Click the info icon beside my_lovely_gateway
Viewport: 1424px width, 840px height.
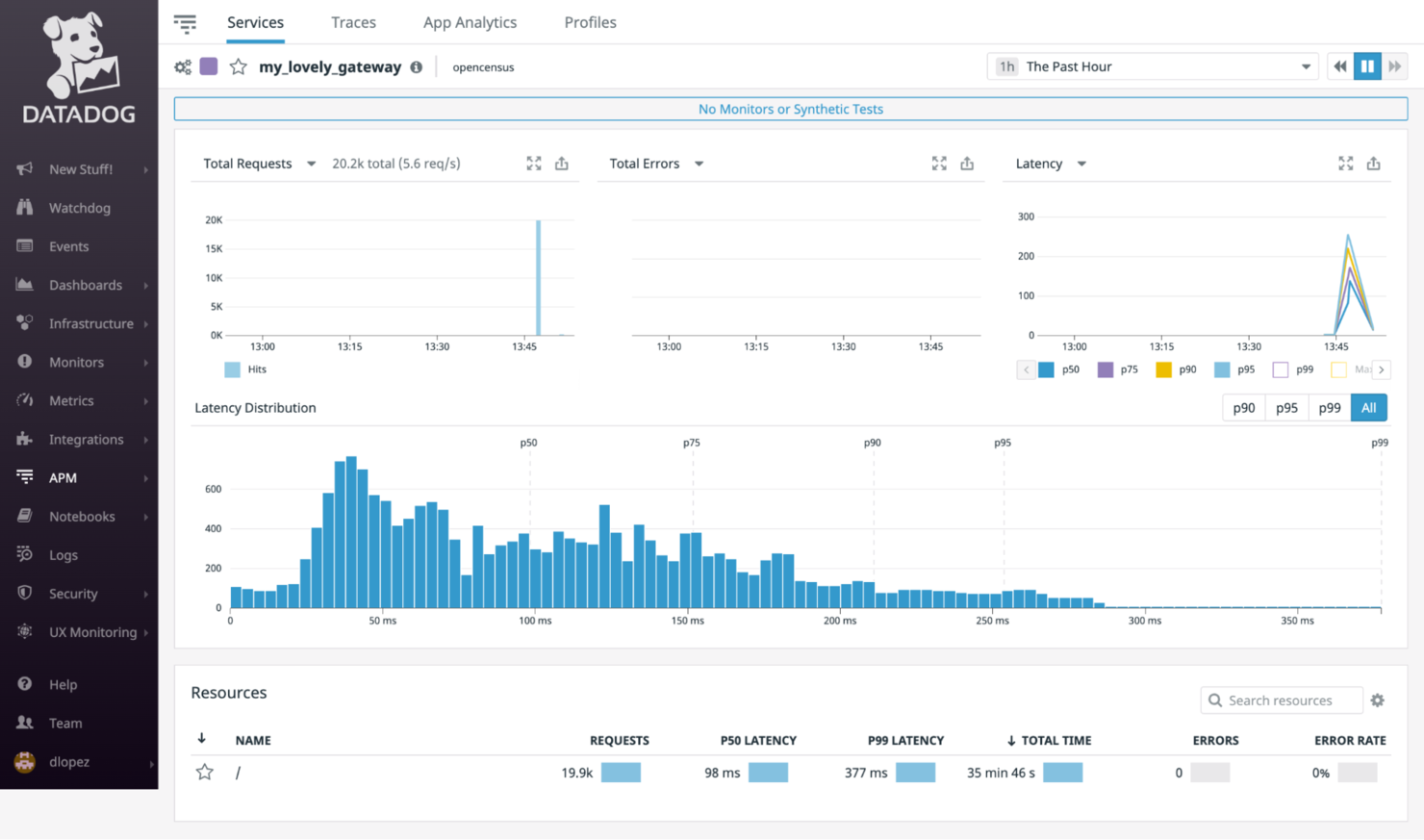coord(417,66)
